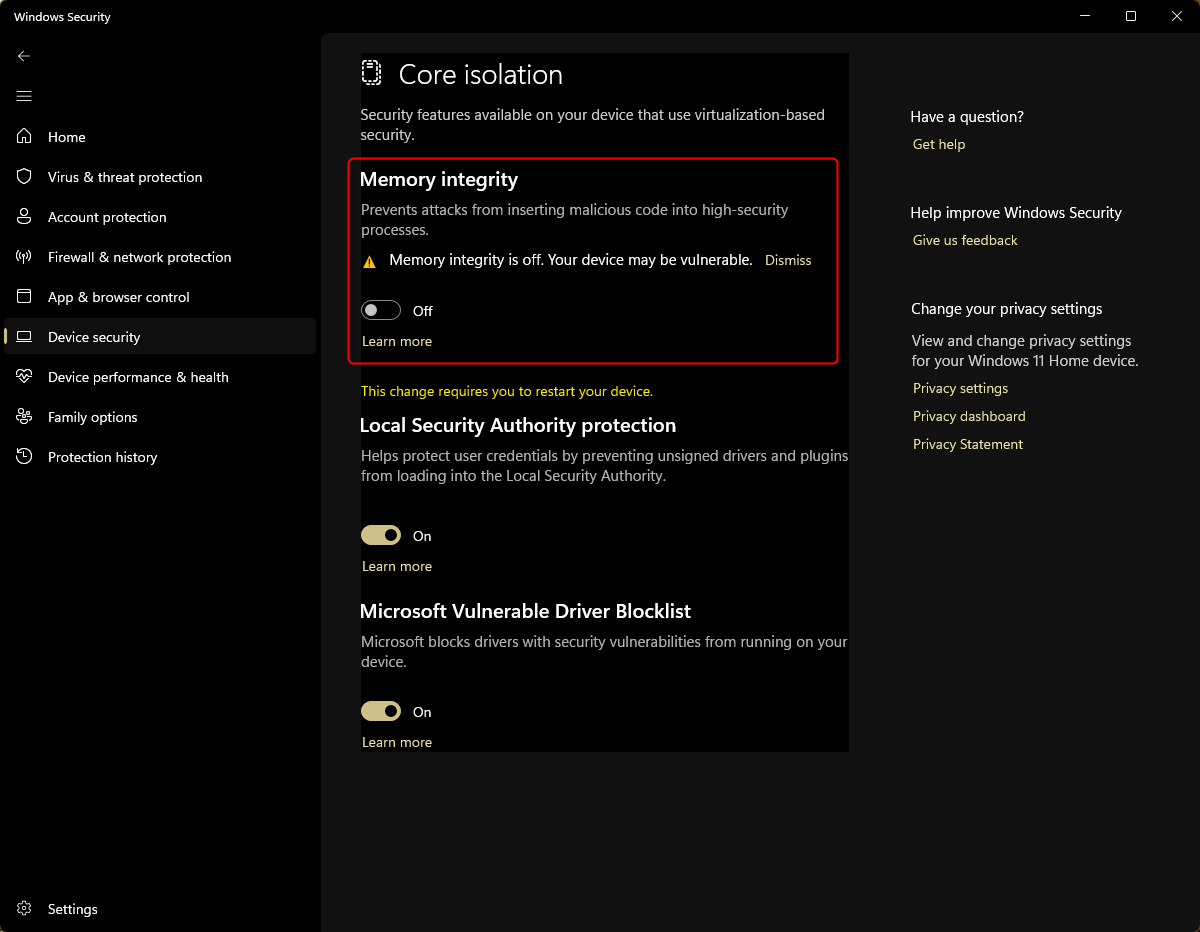Close the Windows Security window
The image size is (1200, 932).
pyautogui.click(x=1177, y=16)
